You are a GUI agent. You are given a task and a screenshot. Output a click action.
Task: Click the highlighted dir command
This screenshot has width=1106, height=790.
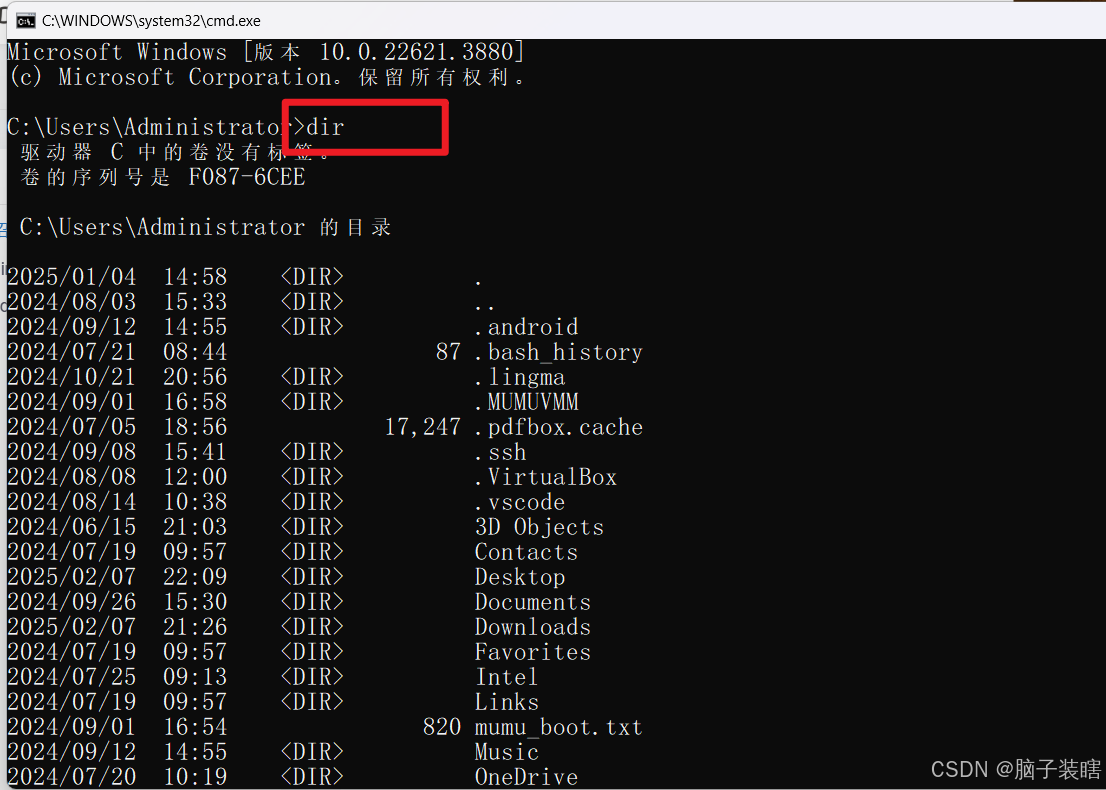321,127
